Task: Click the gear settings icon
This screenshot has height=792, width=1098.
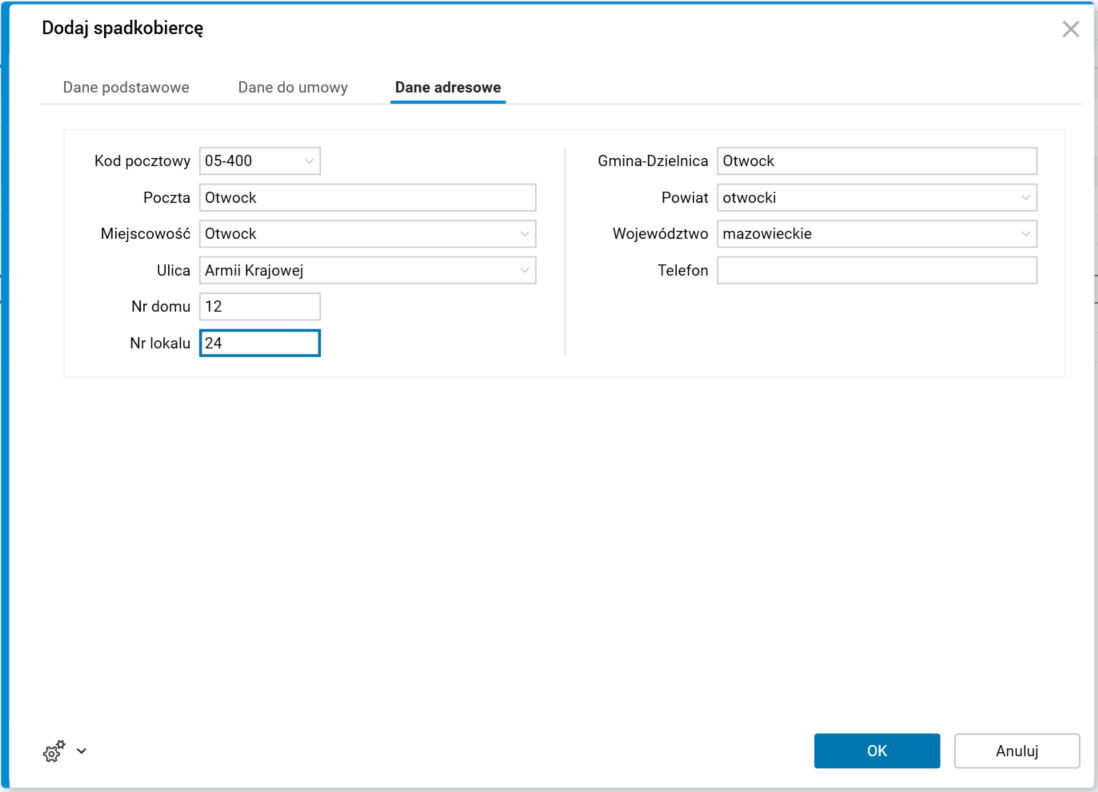Action: click(x=54, y=751)
